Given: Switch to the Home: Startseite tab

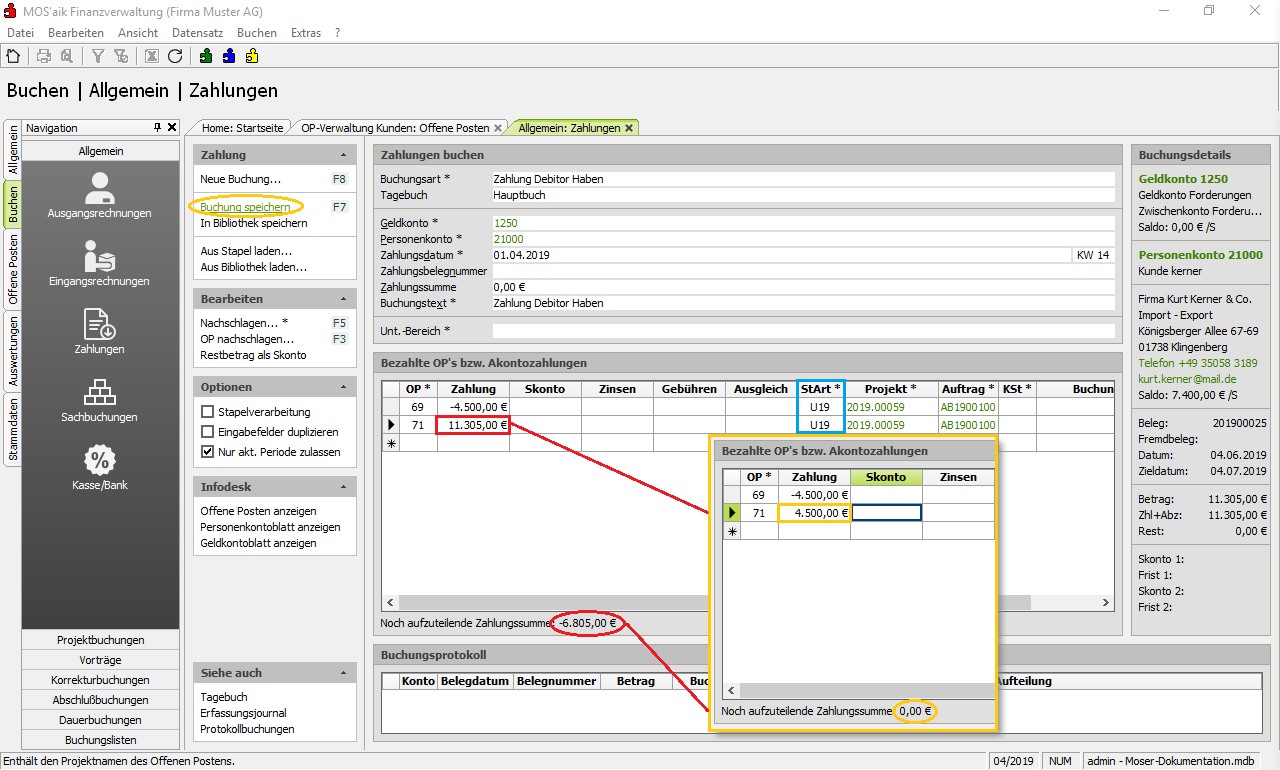Looking at the screenshot, I should point(242,128).
